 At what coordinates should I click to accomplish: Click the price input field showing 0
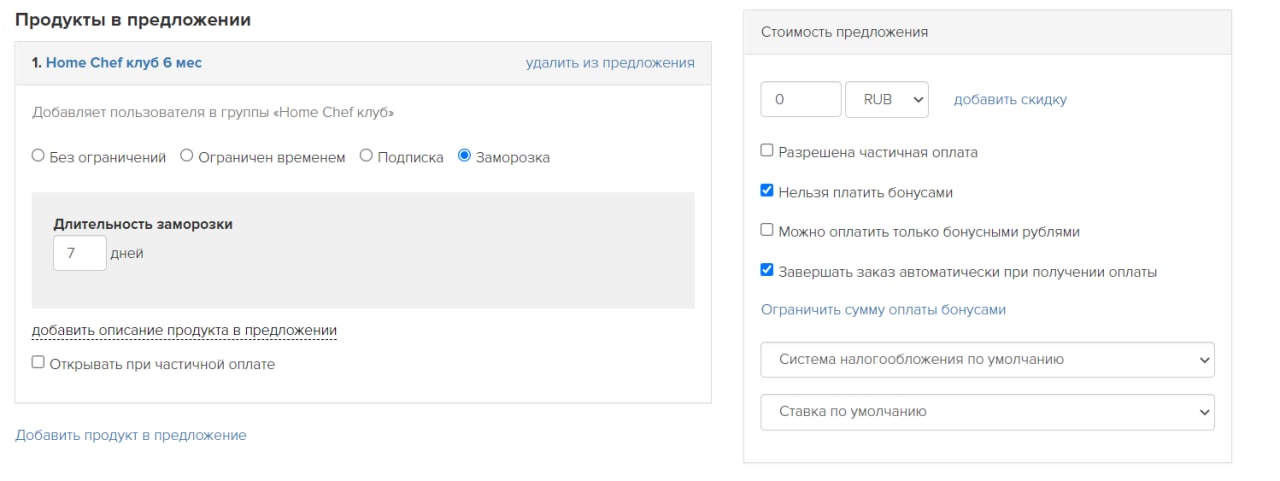coord(801,99)
